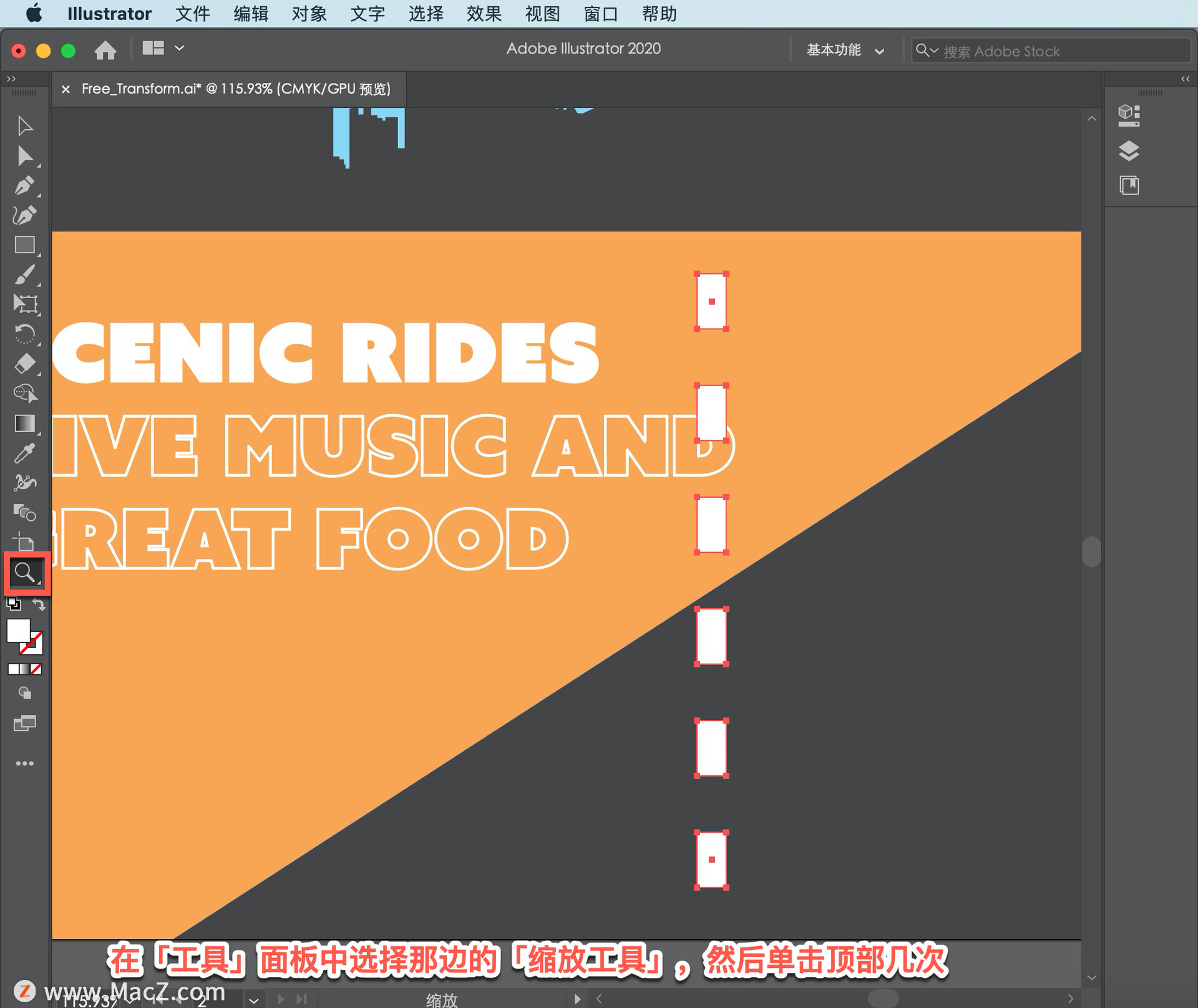This screenshot has height=1008, width=1198.
Task: Open the 文件 menu
Action: [x=192, y=13]
